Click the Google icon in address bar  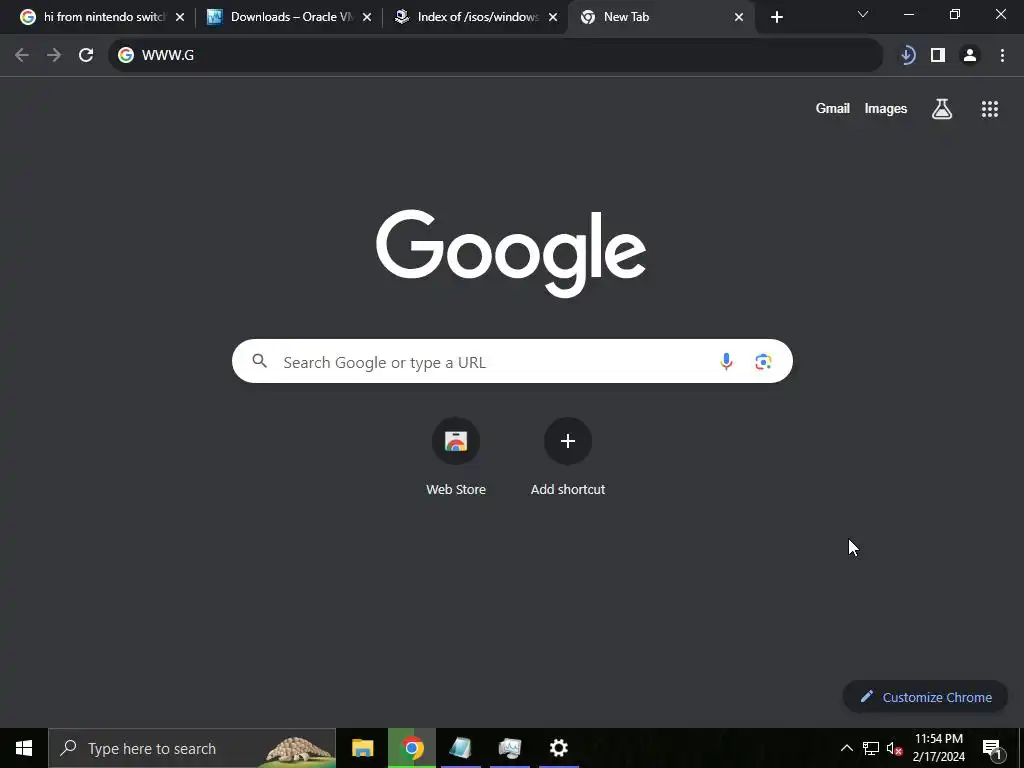pos(126,55)
